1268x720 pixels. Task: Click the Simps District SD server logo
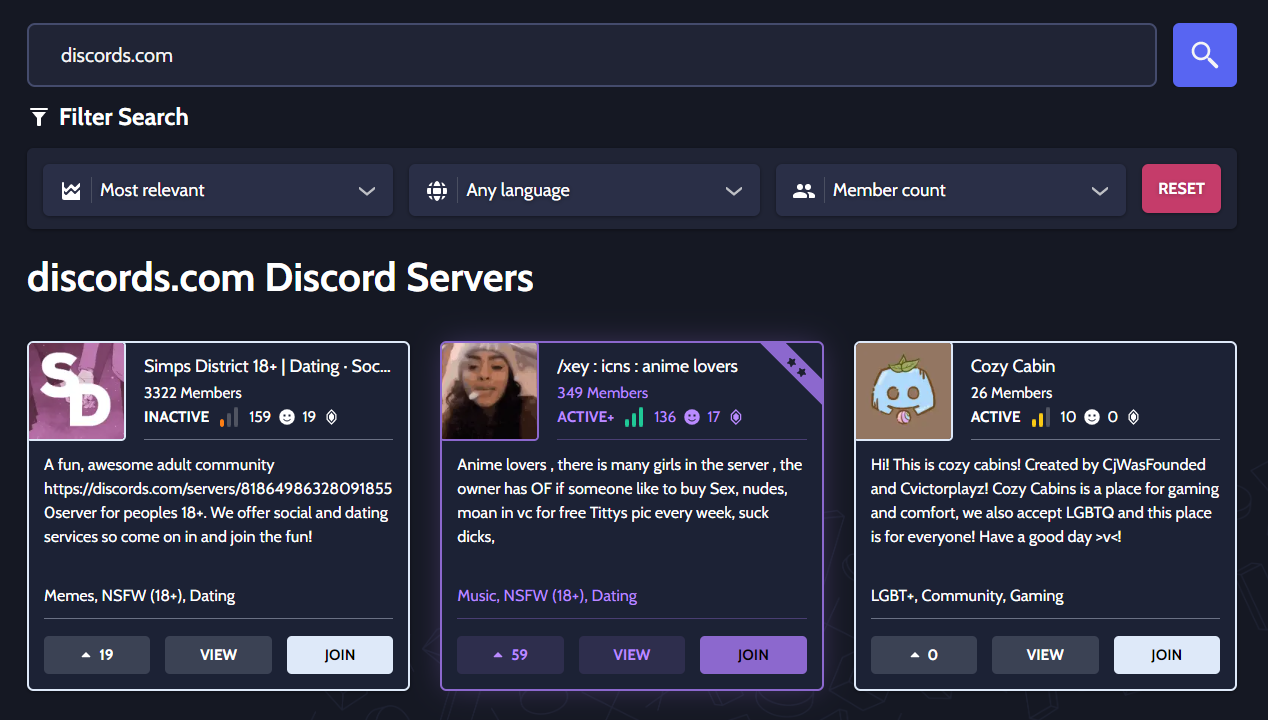(x=77, y=391)
